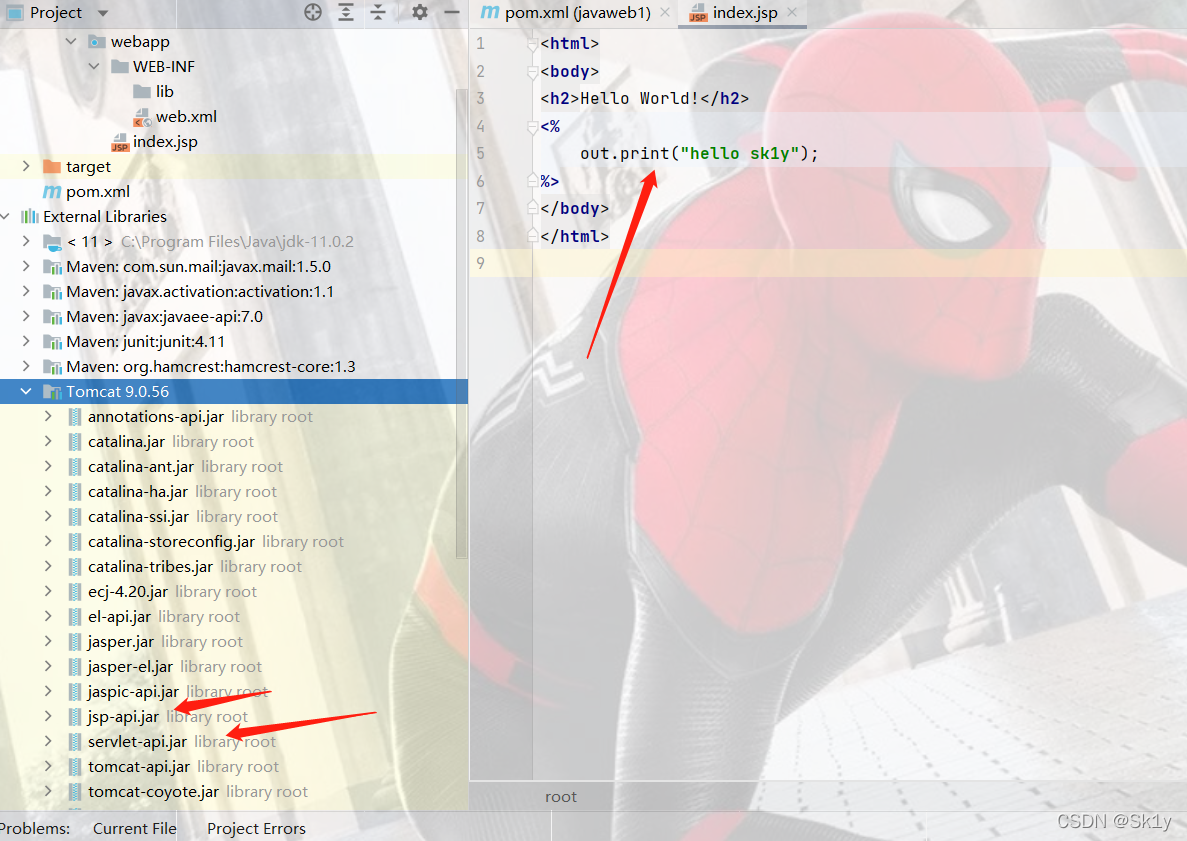Expand the jsp-api.jar node

coord(48,715)
